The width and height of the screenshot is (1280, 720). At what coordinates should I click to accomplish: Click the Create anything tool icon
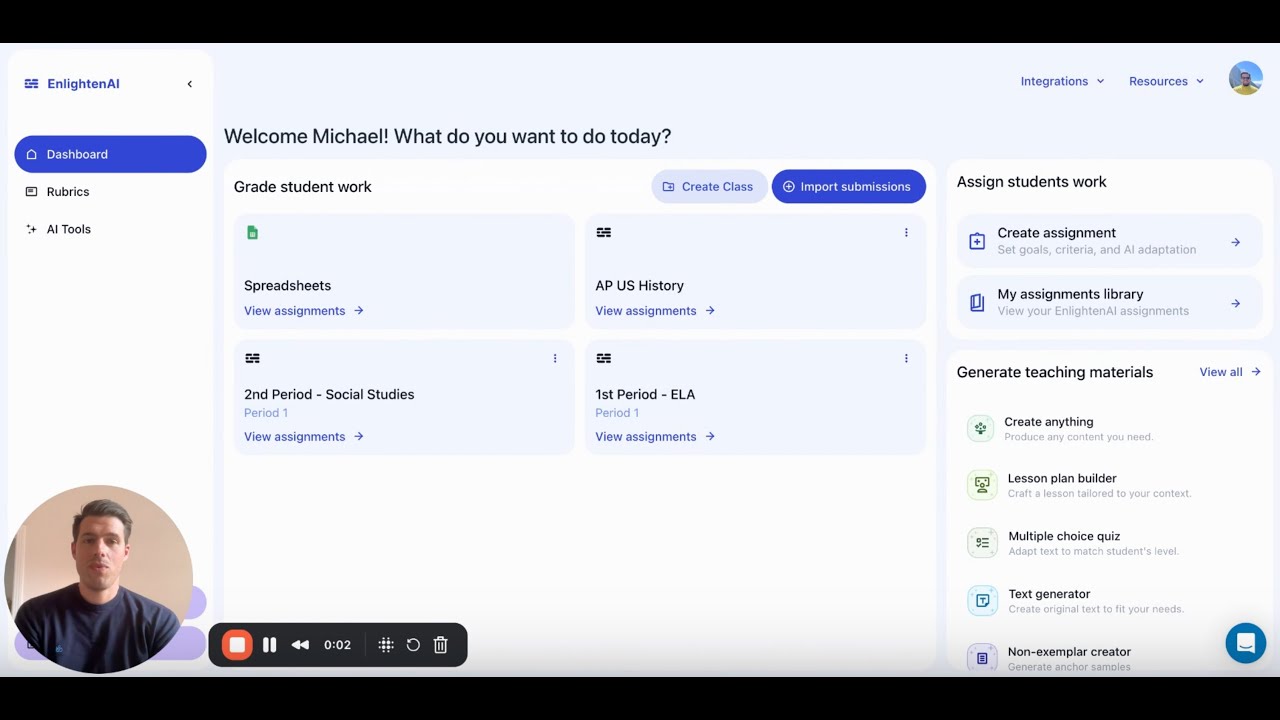[x=981, y=429]
